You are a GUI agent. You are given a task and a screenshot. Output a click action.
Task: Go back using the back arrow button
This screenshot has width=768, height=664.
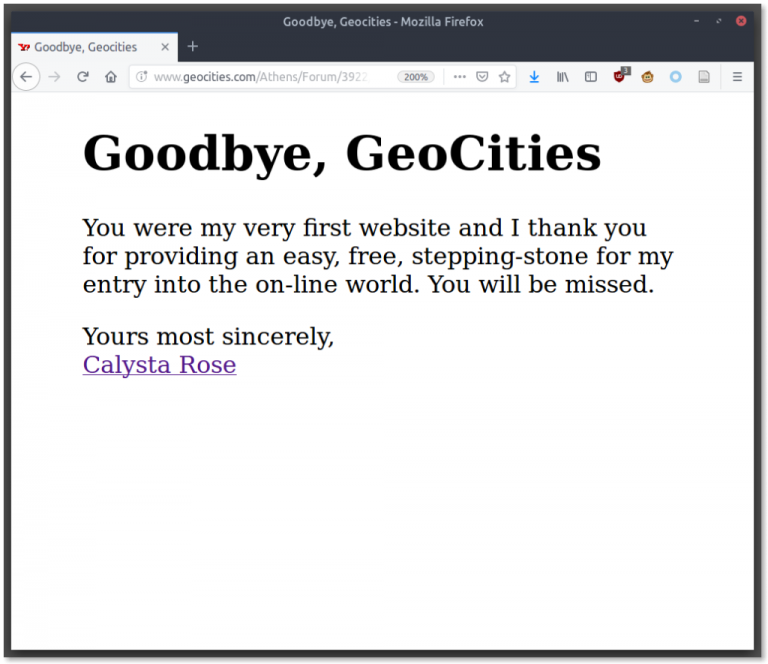coord(26,77)
